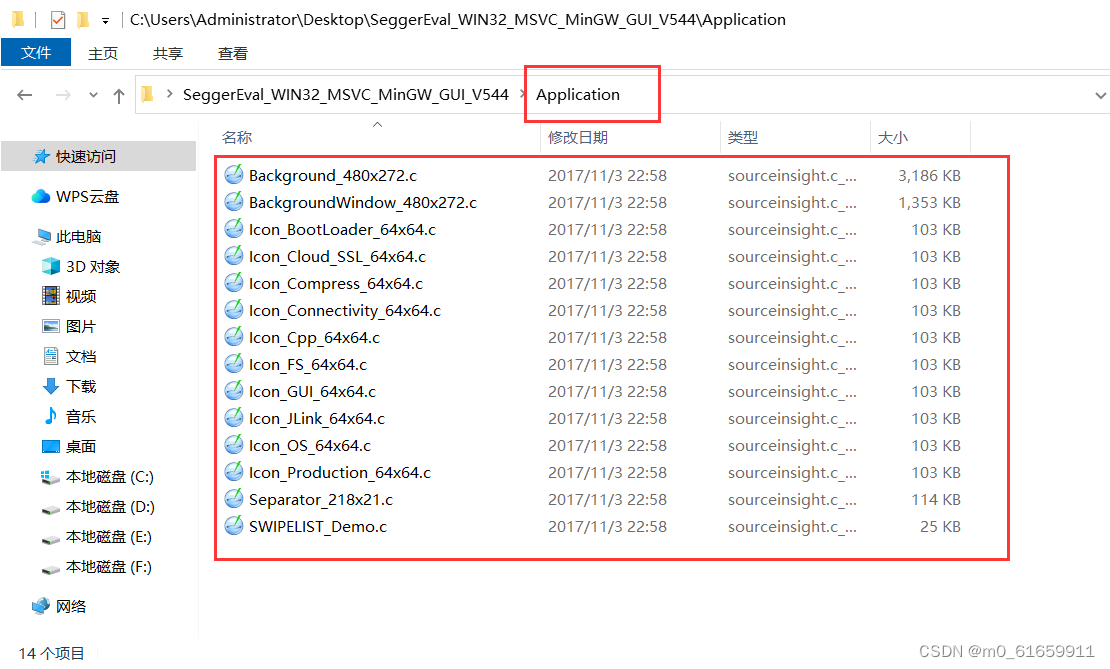The height and width of the screenshot is (669, 1110).
Task: Click the Back navigation arrow
Action: pos(25,95)
